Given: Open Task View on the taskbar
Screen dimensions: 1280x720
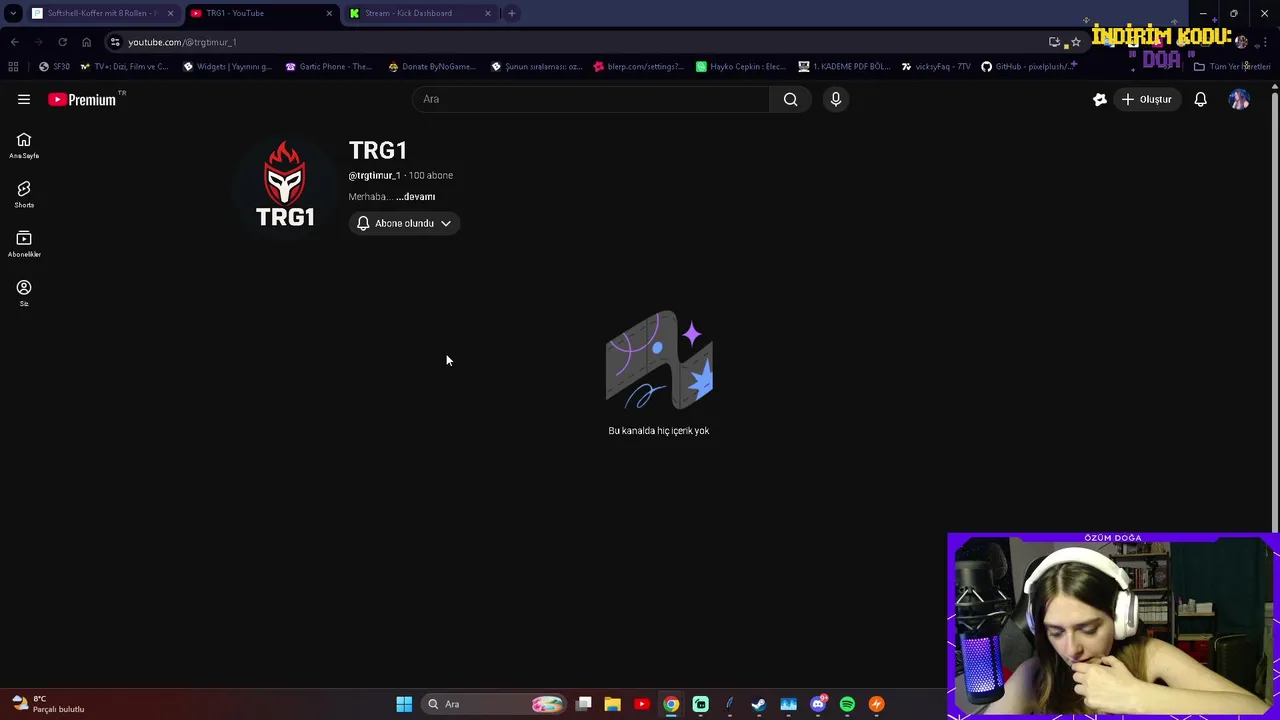Looking at the screenshot, I should tap(584, 704).
